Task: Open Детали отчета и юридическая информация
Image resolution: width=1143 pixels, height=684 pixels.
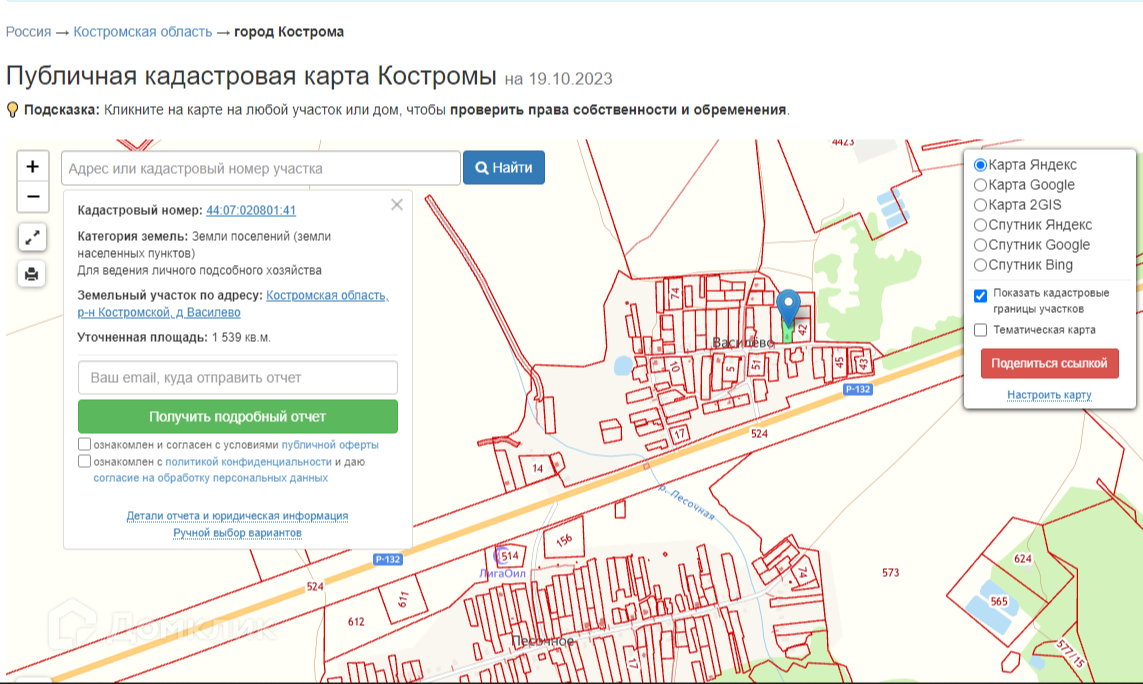Action: [237, 516]
